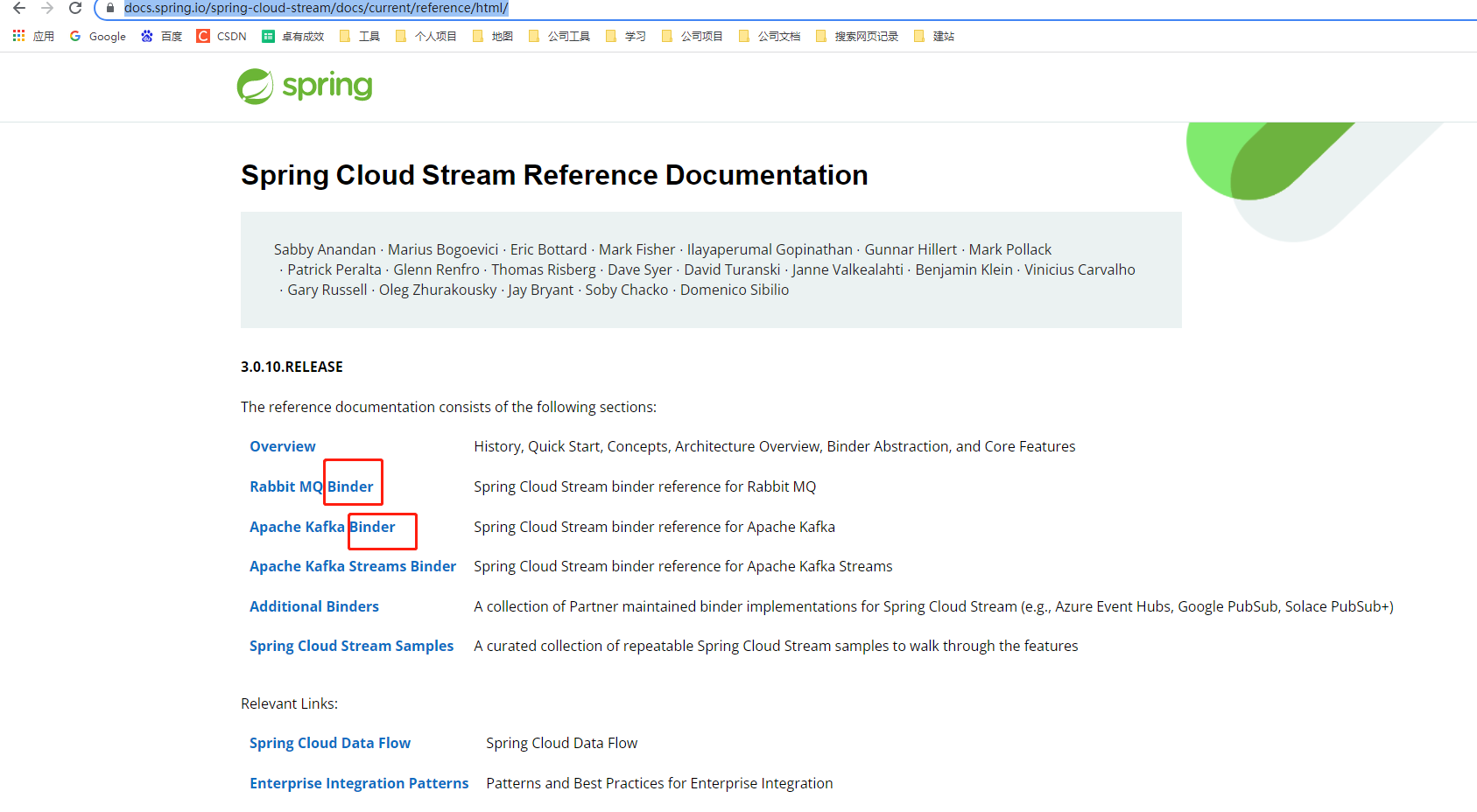This screenshot has height=812, width=1477.
Task: Open the Rabbit MQ Binder link
Action: tap(312, 486)
